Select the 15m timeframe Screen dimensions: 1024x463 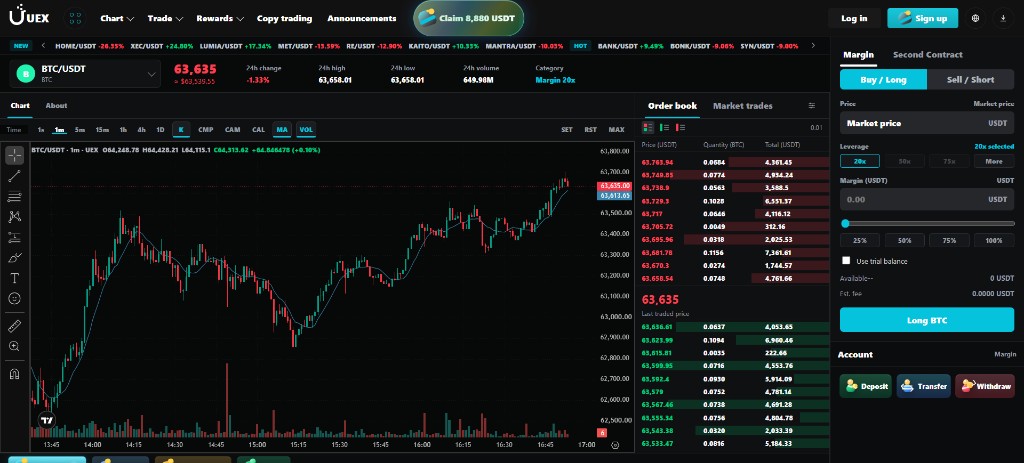(102, 129)
